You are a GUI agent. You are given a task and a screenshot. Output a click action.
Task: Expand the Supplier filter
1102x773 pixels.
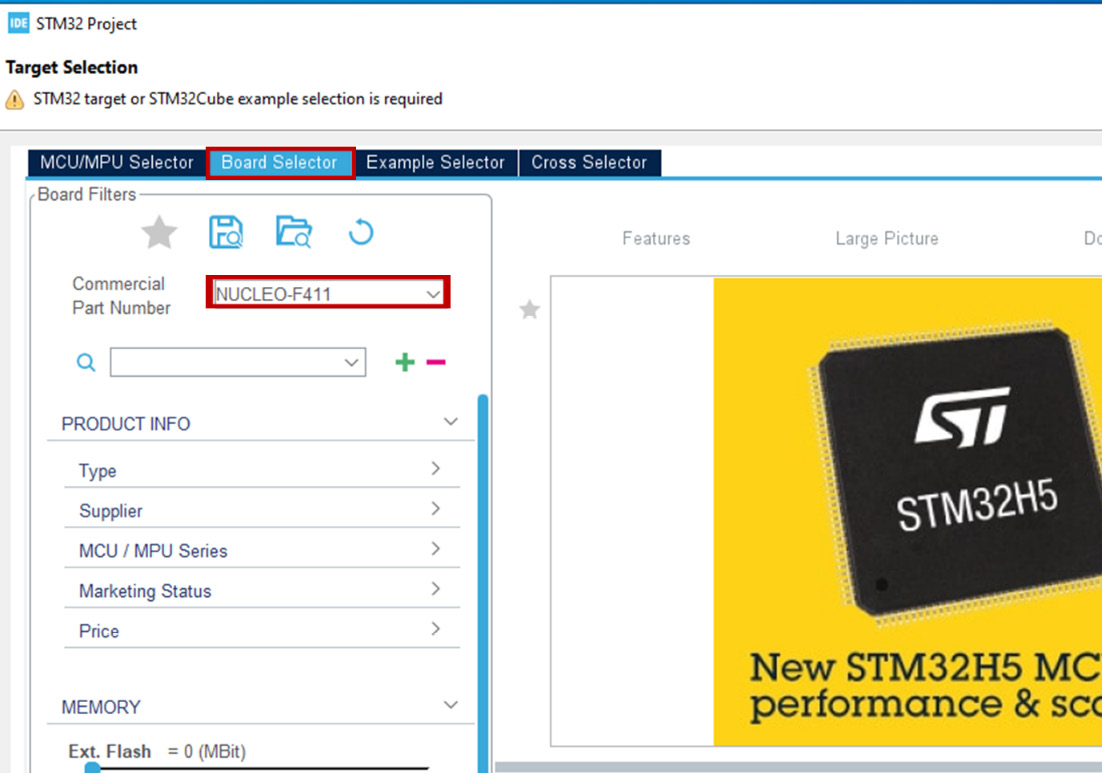436,508
